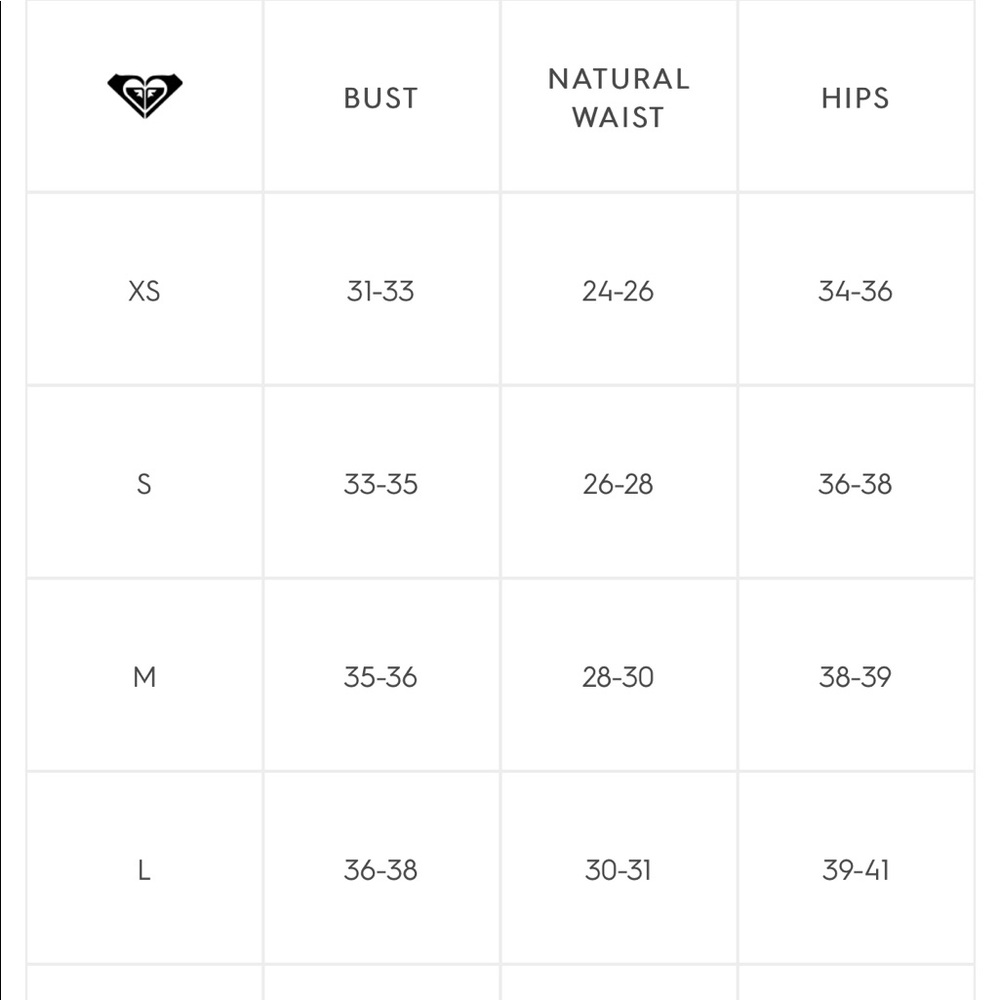Image resolution: width=1000 pixels, height=1000 pixels.
Task: Click the L hips value 39-41
Action: (855, 870)
